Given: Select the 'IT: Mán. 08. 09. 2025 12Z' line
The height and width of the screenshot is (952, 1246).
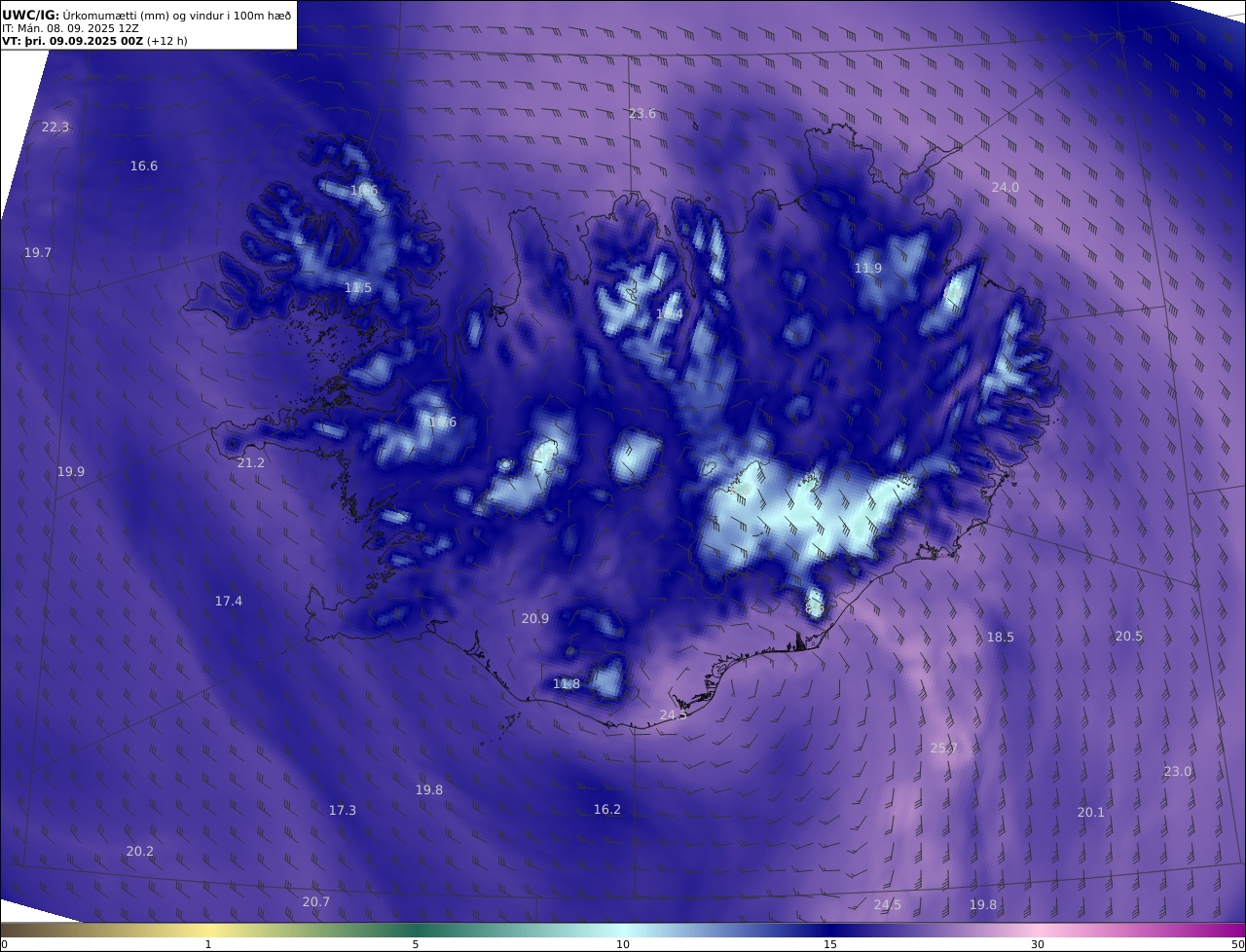Looking at the screenshot, I should tap(70, 28).
